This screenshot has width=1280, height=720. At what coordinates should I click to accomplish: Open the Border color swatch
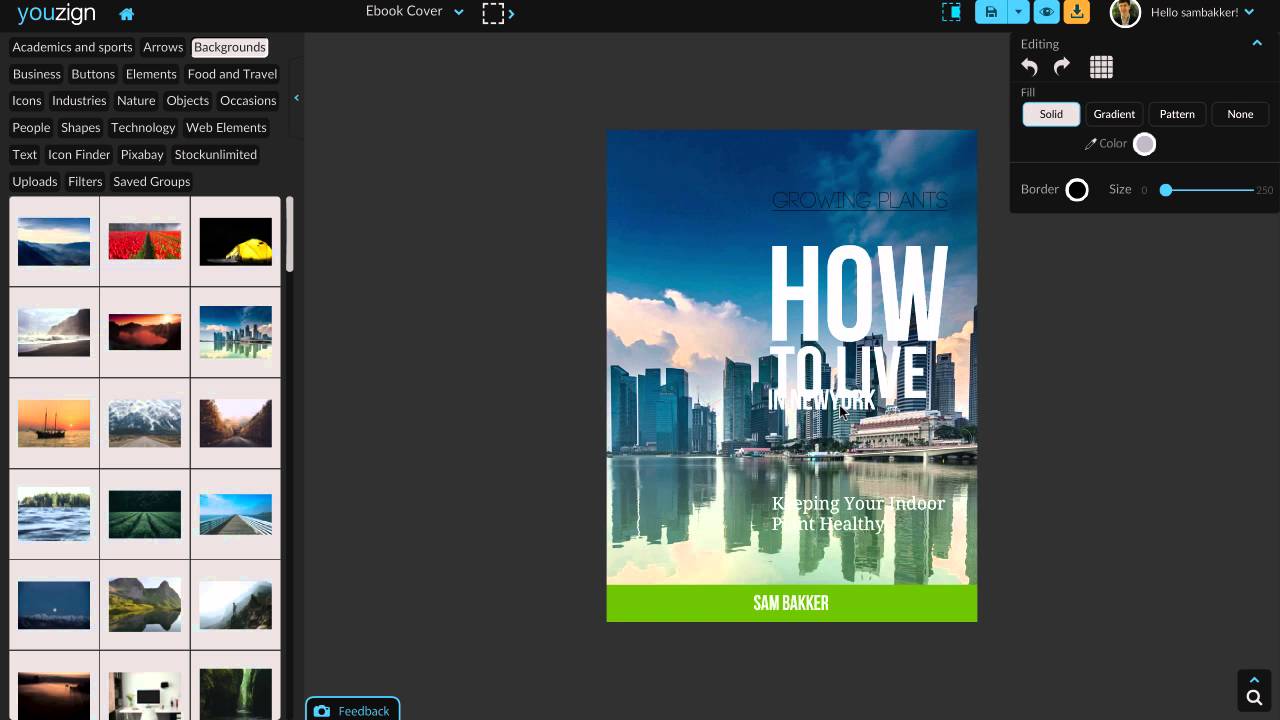1077,190
